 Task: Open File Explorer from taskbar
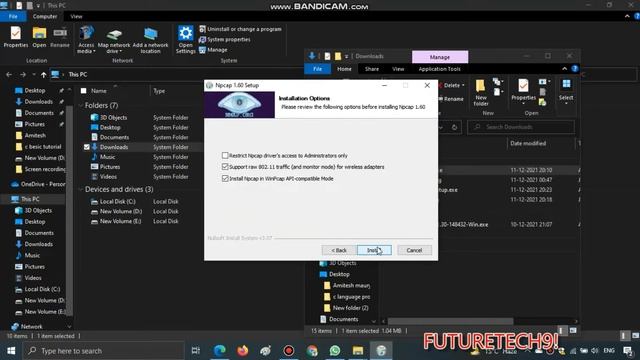coord(358,350)
